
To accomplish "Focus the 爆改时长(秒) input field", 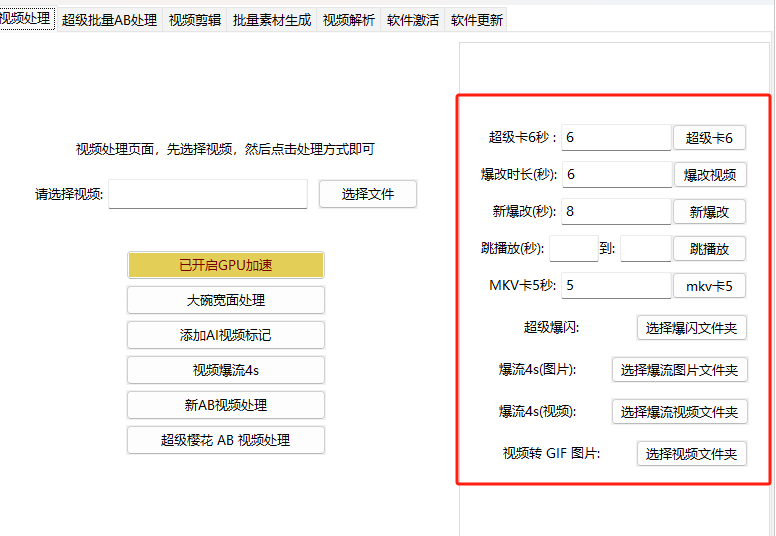I will click(x=617, y=174).
